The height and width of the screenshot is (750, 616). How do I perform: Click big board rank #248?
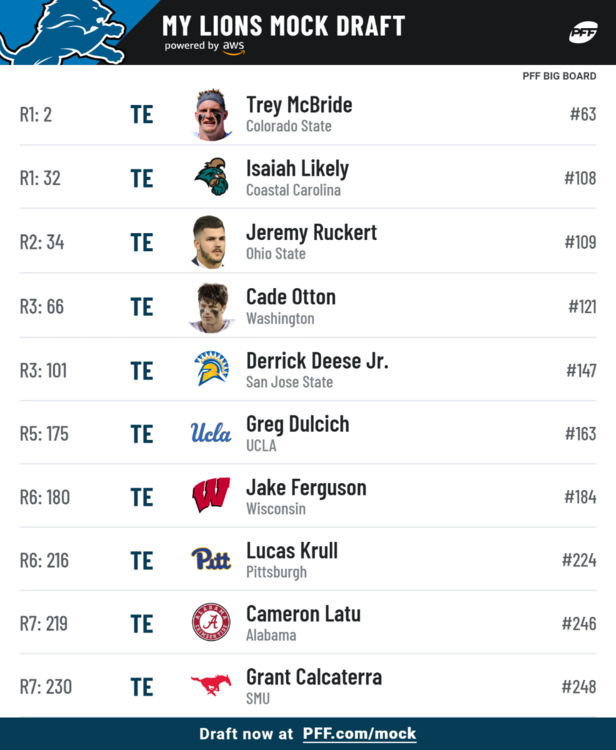tap(578, 687)
